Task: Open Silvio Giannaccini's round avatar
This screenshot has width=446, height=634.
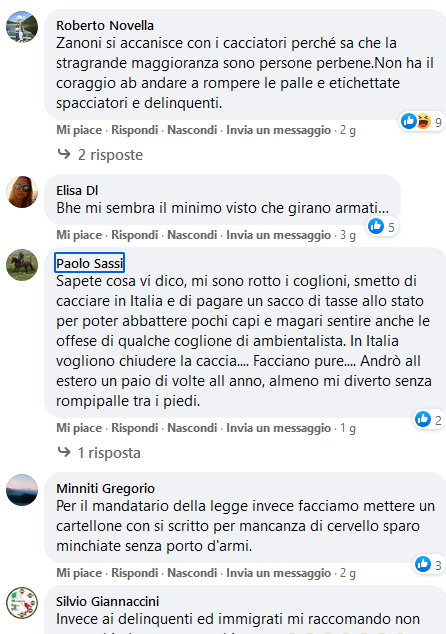Action: 22,602
